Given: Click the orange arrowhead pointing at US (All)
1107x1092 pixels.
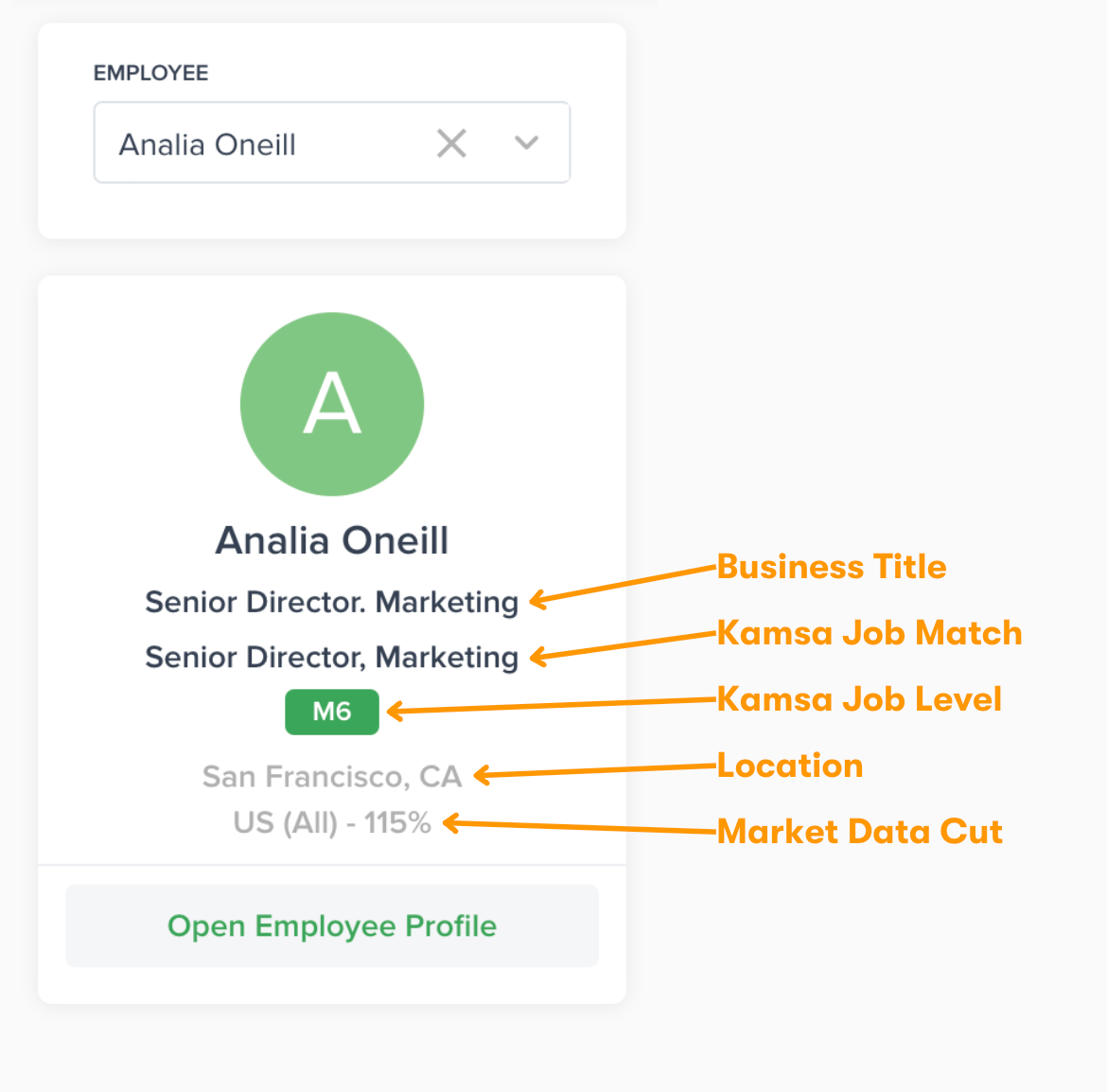Looking at the screenshot, I should pyautogui.click(x=451, y=823).
